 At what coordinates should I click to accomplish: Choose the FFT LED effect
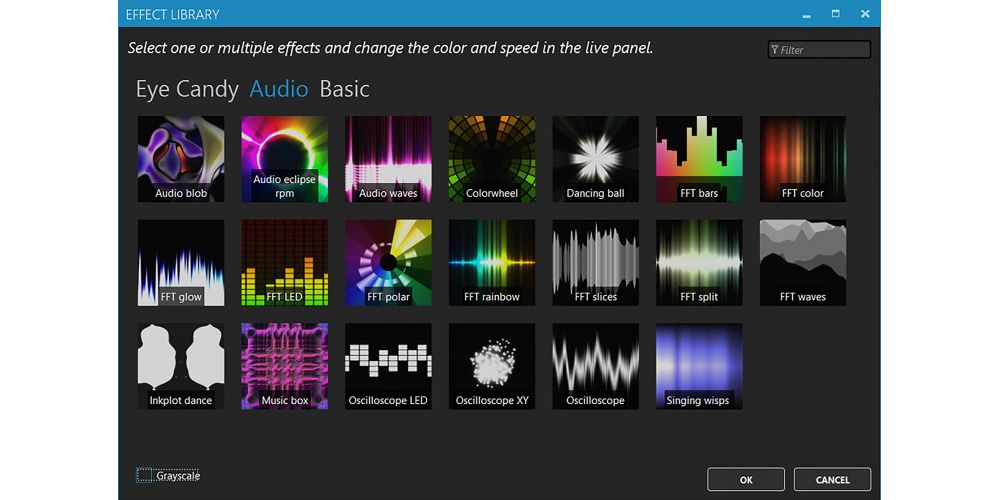click(284, 263)
